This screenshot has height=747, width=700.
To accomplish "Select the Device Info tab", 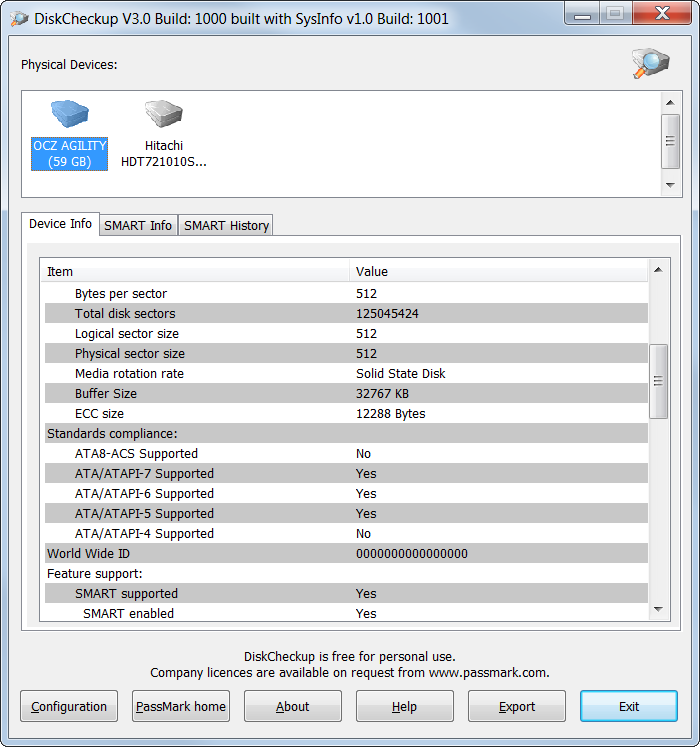I will pos(61,224).
